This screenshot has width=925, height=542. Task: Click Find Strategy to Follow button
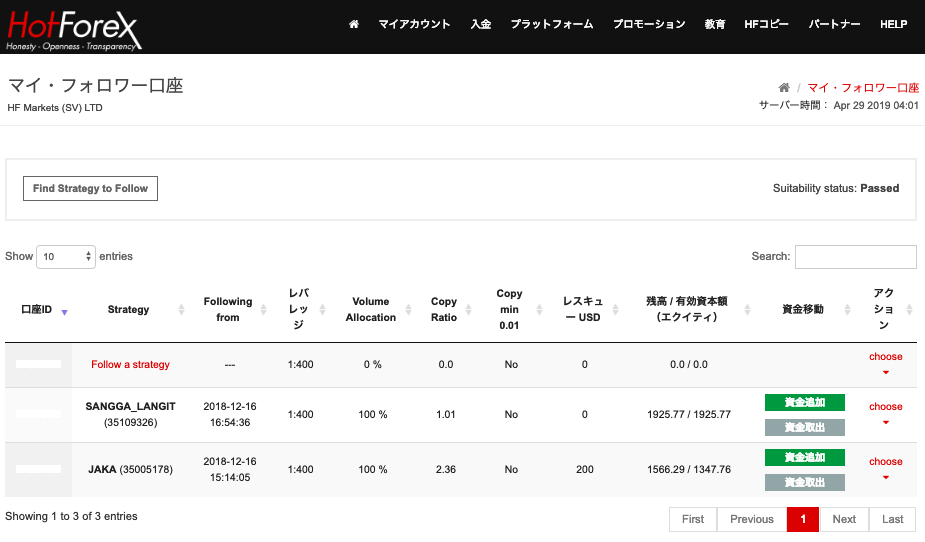pyautogui.click(x=90, y=188)
